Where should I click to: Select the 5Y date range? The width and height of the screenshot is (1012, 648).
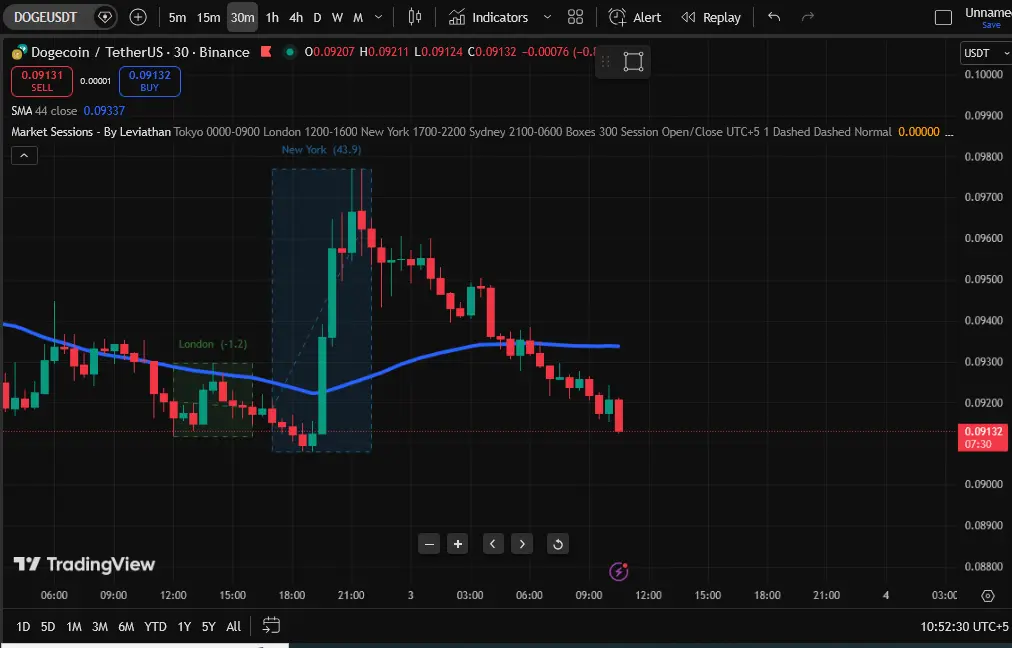pos(208,627)
